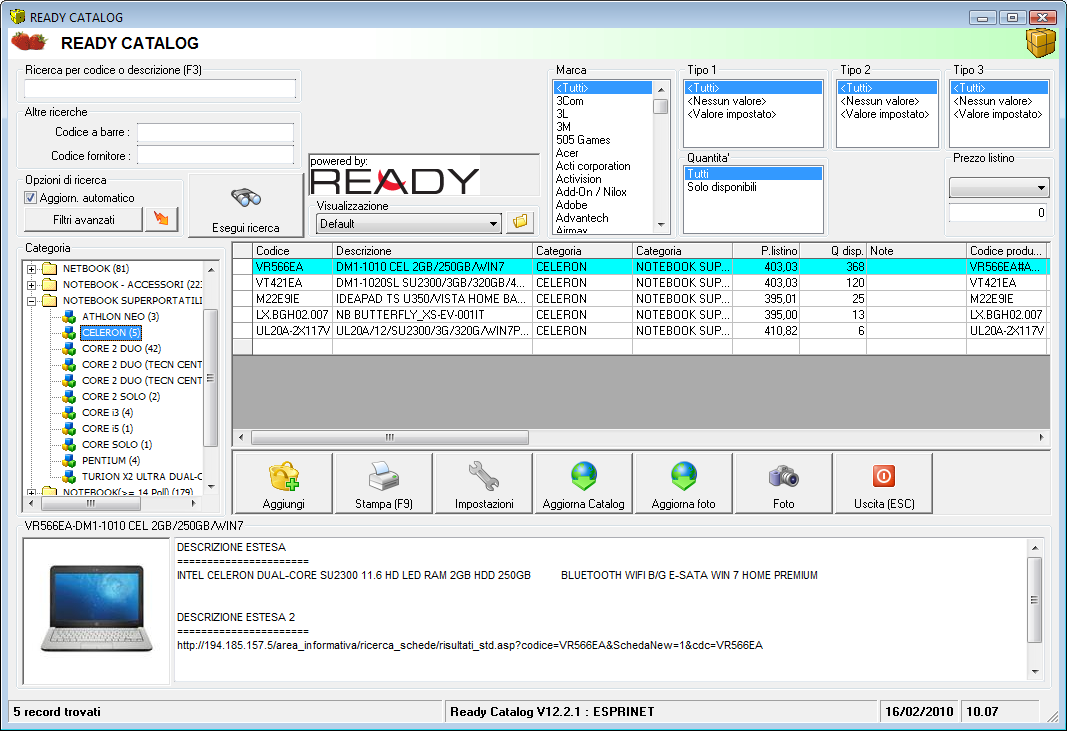Click the strawberry logo icon in header
1067x731 pixels.
click(29, 42)
